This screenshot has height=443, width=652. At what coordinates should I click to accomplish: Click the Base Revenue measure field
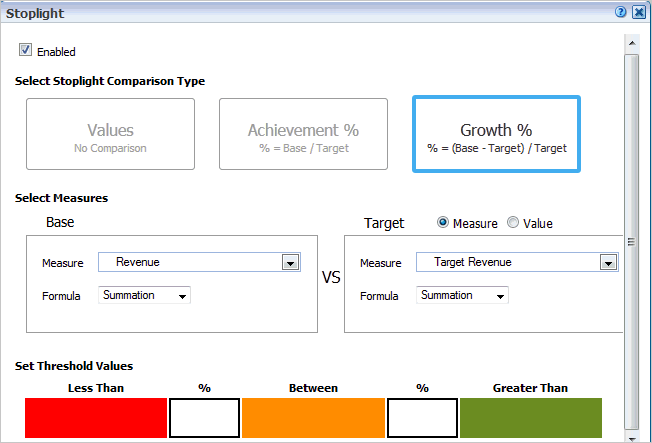pyautogui.click(x=190, y=262)
